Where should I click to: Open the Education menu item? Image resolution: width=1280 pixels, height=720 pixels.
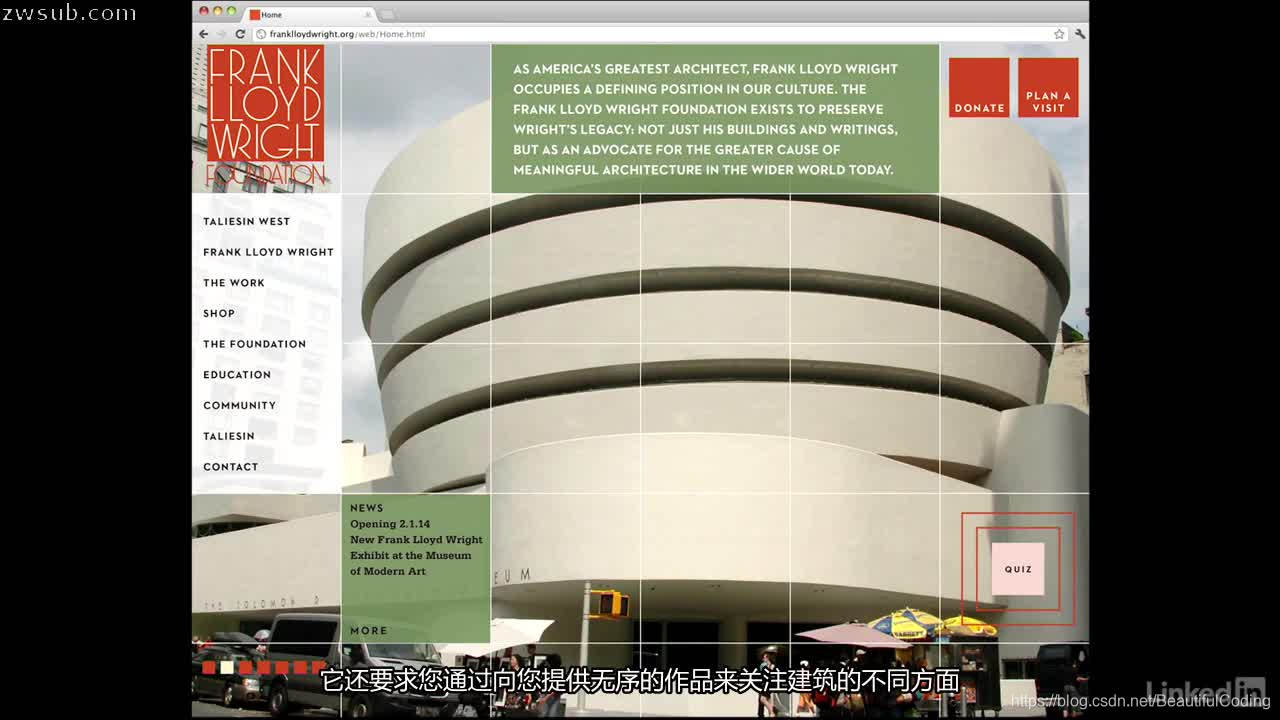pos(237,375)
